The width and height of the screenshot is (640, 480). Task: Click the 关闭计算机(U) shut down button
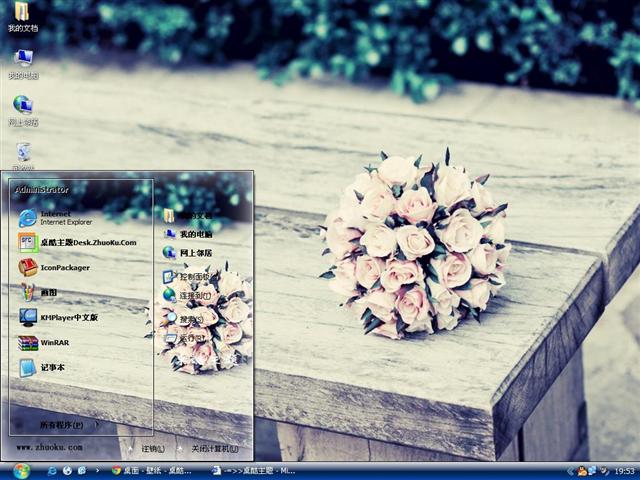208,449
